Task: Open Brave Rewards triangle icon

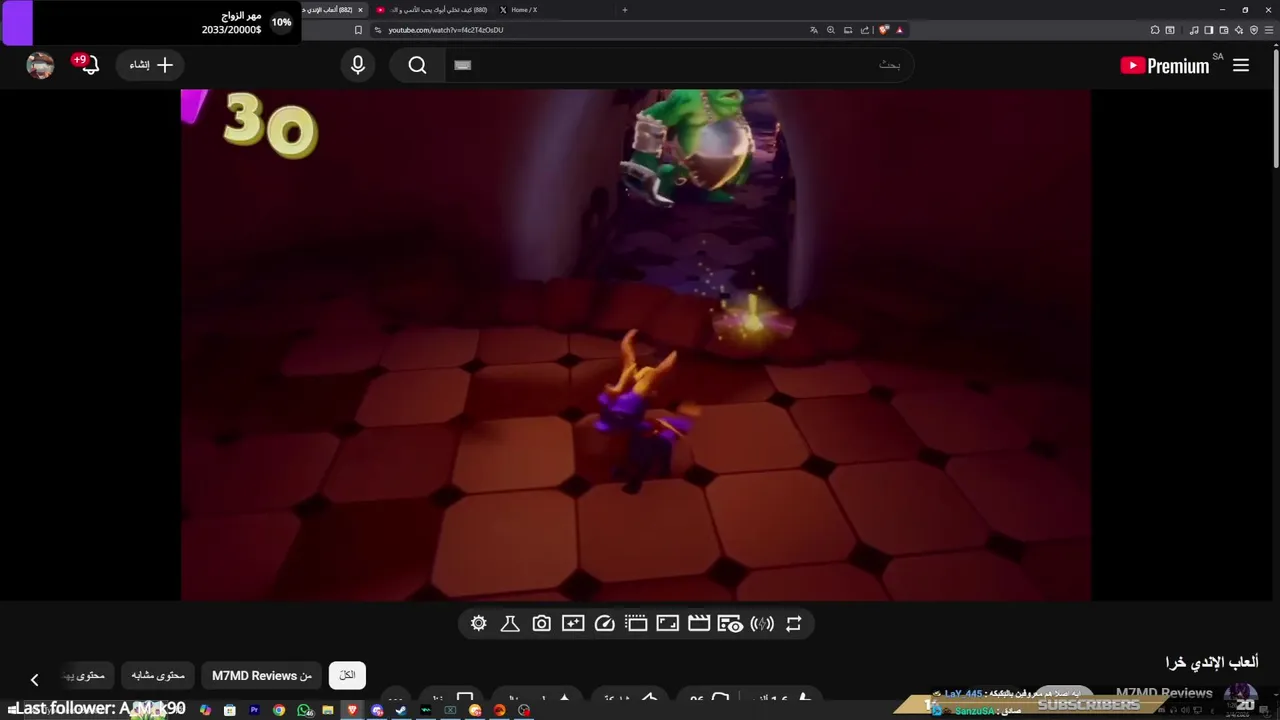Action: [899, 30]
